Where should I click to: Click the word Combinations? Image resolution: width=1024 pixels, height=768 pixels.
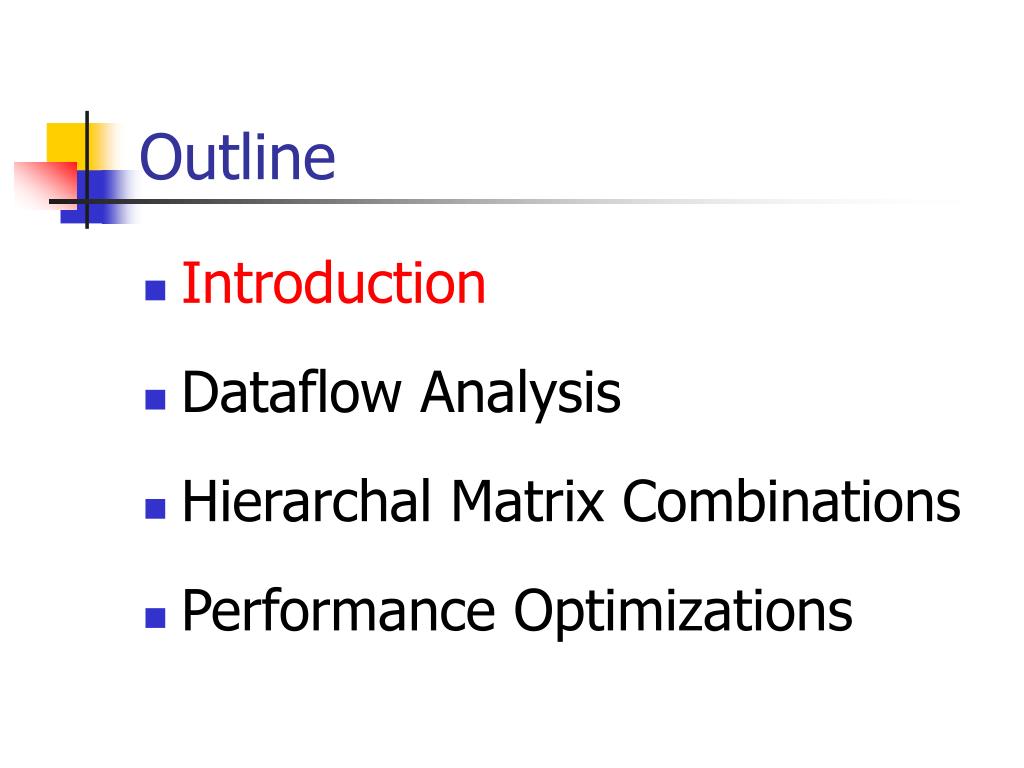[x=792, y=501]
